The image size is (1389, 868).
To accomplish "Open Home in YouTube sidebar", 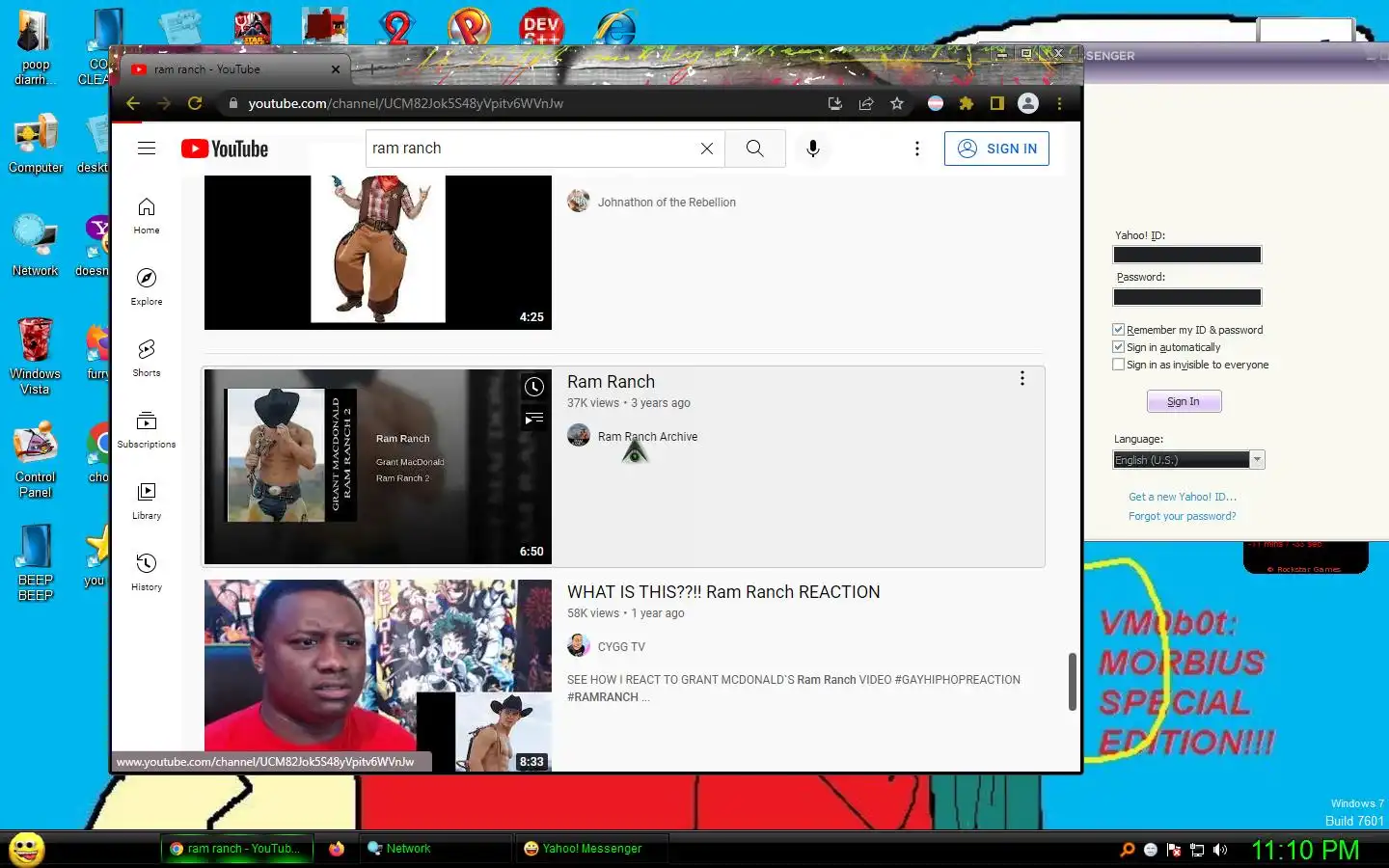I will click(147, 216).
